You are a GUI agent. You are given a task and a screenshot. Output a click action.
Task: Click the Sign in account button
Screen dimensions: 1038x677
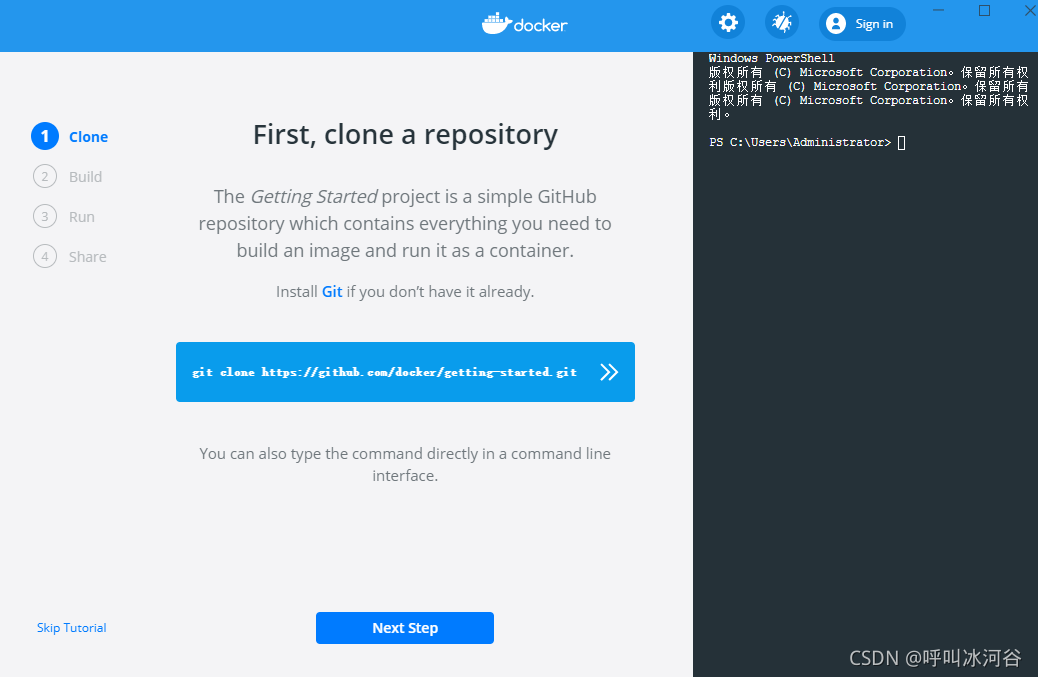click(x=862, y=24)
